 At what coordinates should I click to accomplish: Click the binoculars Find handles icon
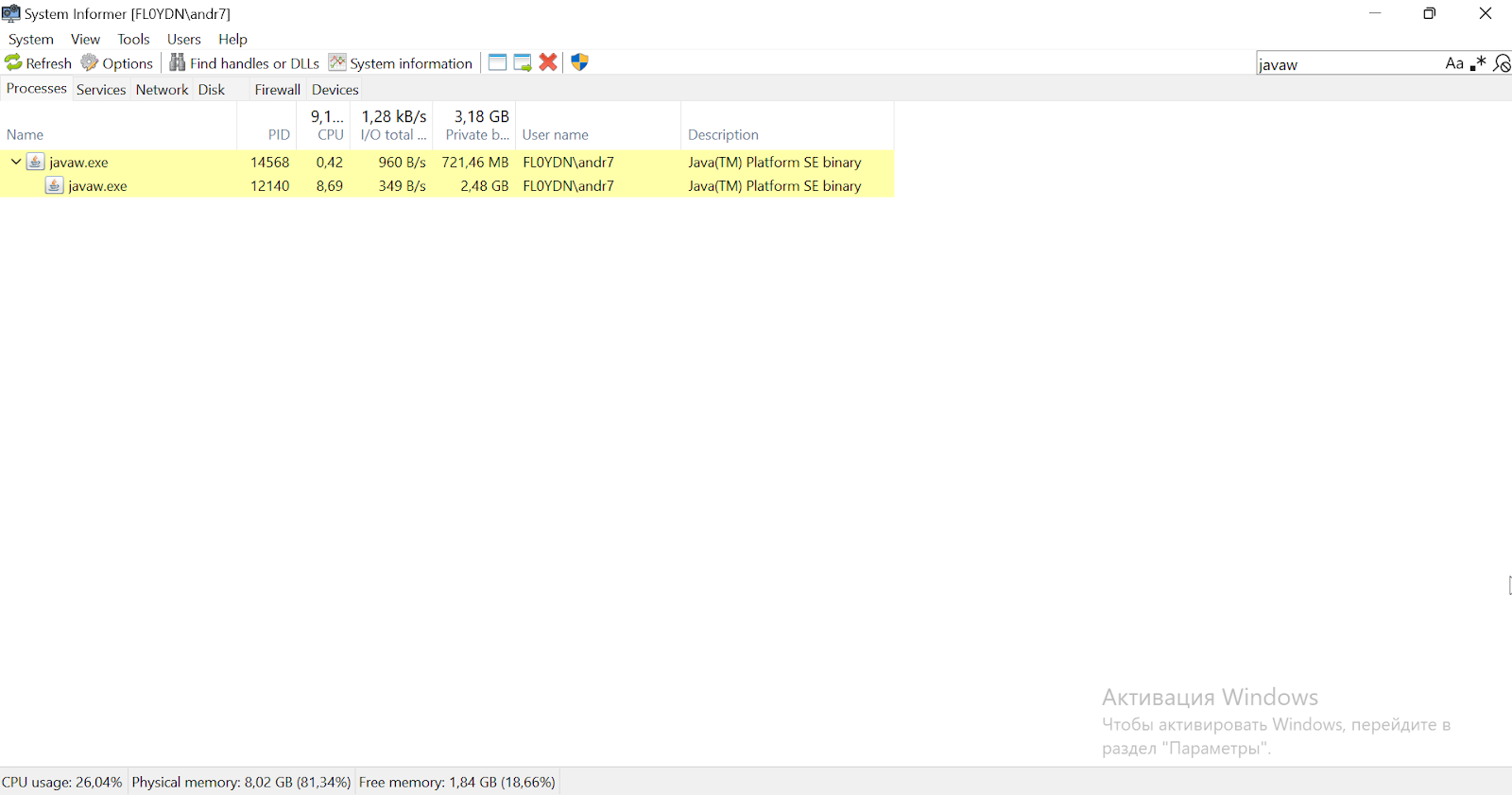178,62
